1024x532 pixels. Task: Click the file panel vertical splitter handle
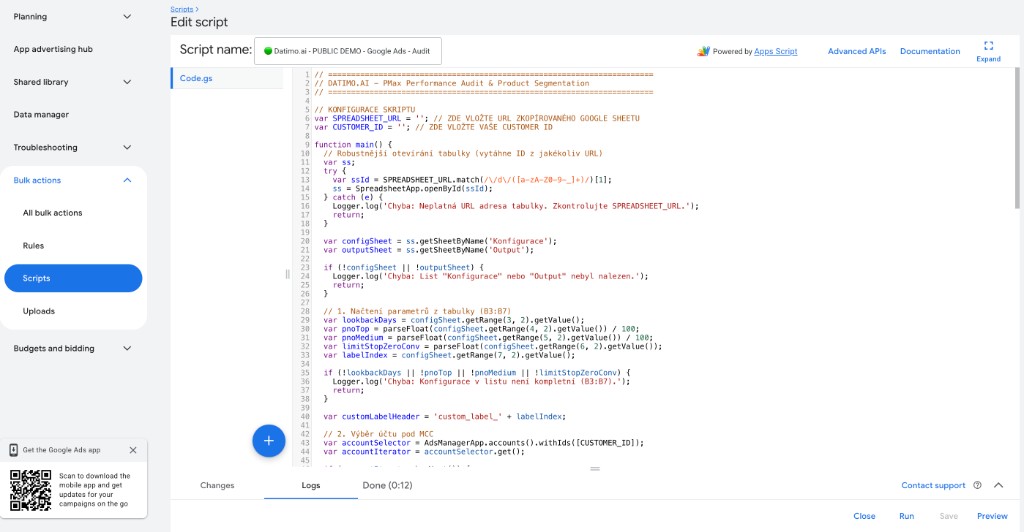tap(287, 274)
